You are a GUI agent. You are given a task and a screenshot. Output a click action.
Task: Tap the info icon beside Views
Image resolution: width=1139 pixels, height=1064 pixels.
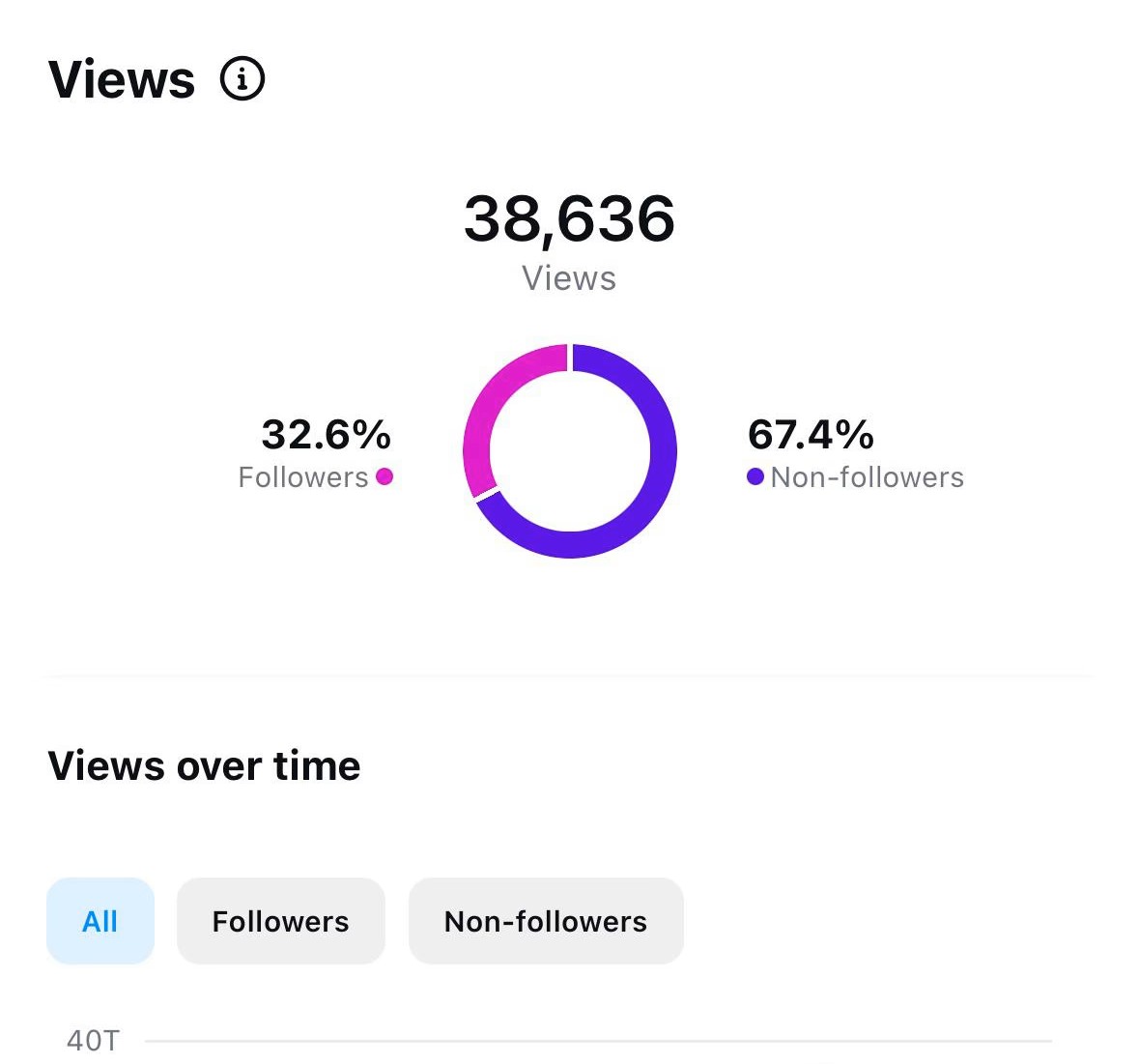[x=242, y=79]
